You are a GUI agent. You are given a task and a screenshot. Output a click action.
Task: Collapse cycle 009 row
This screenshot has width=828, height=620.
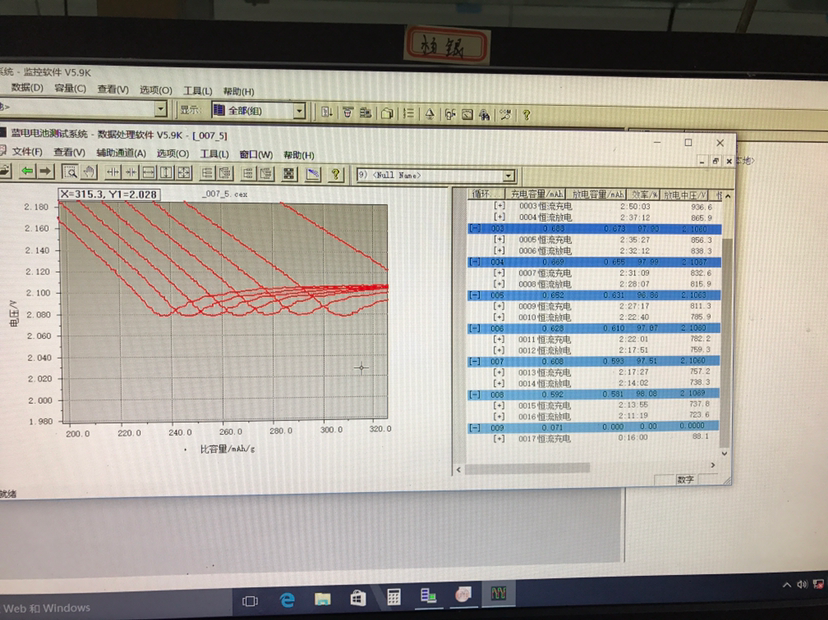tap(475, 427)
